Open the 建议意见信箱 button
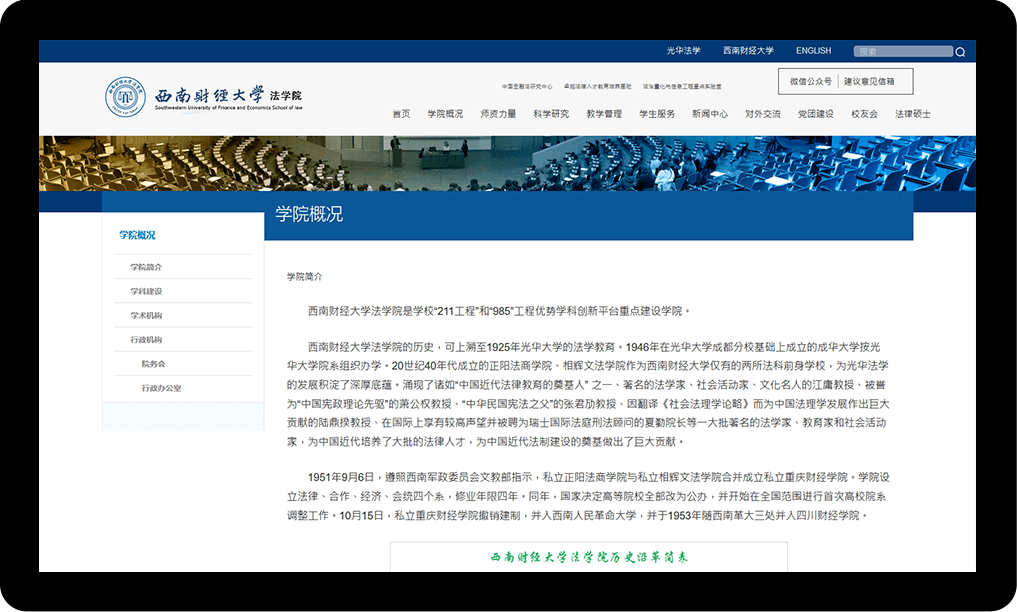 (869, 82)
